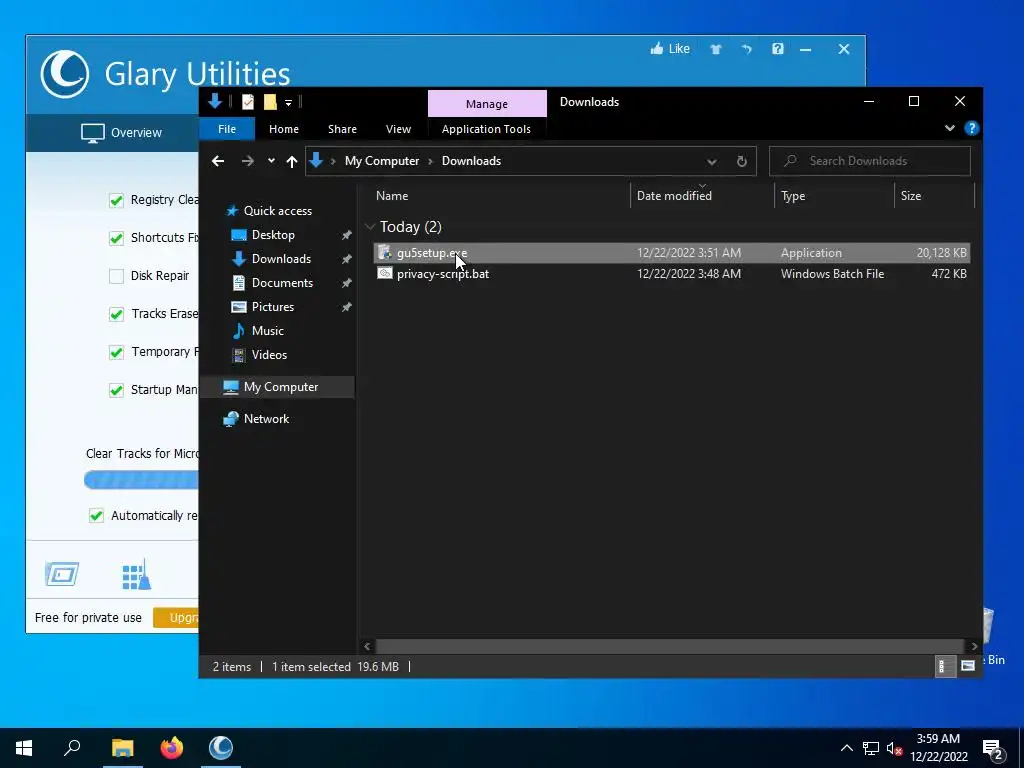Open the help question icon in Glary Utilities

click(777, 49)
